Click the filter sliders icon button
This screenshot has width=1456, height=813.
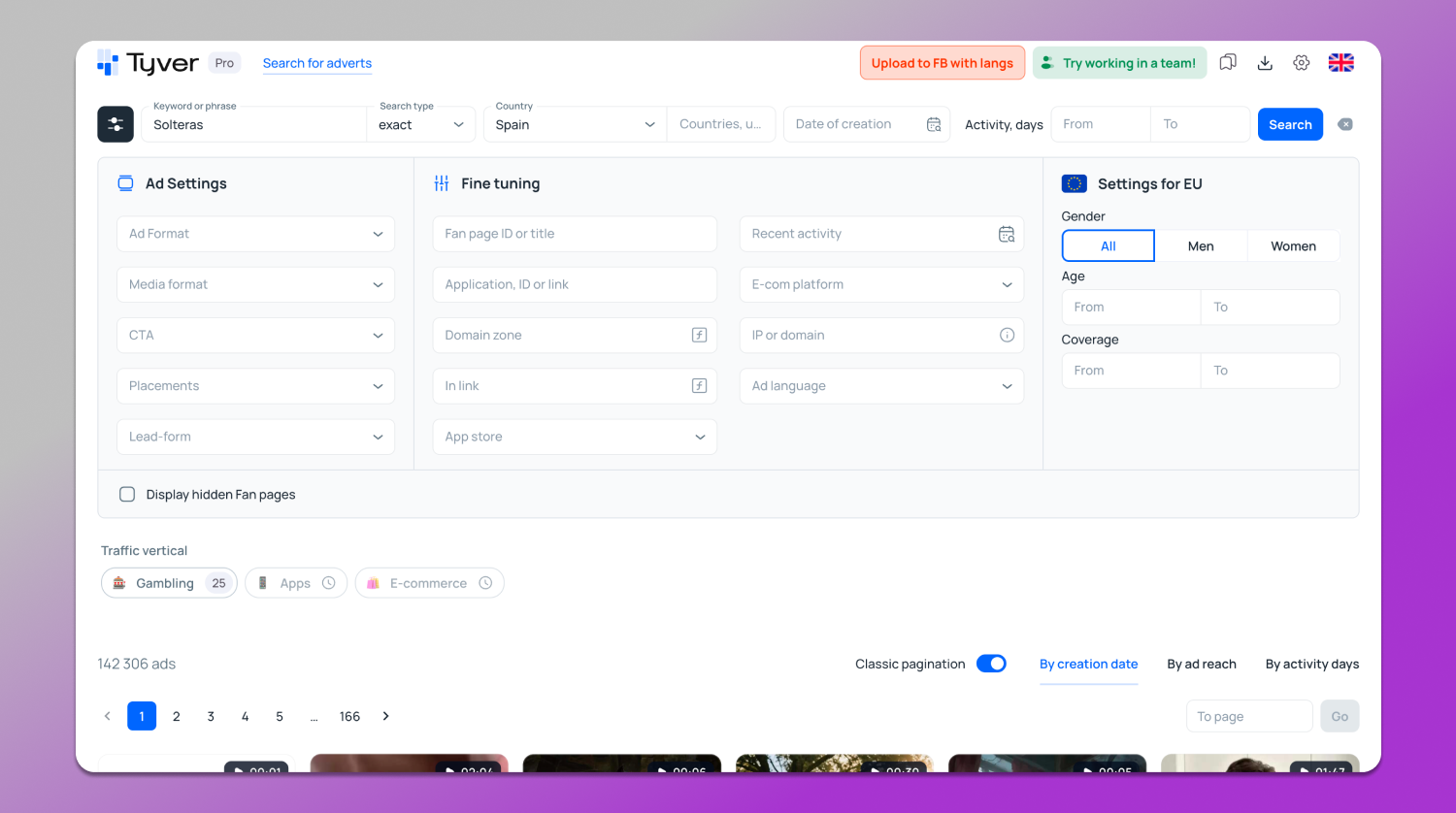point(116,124)
